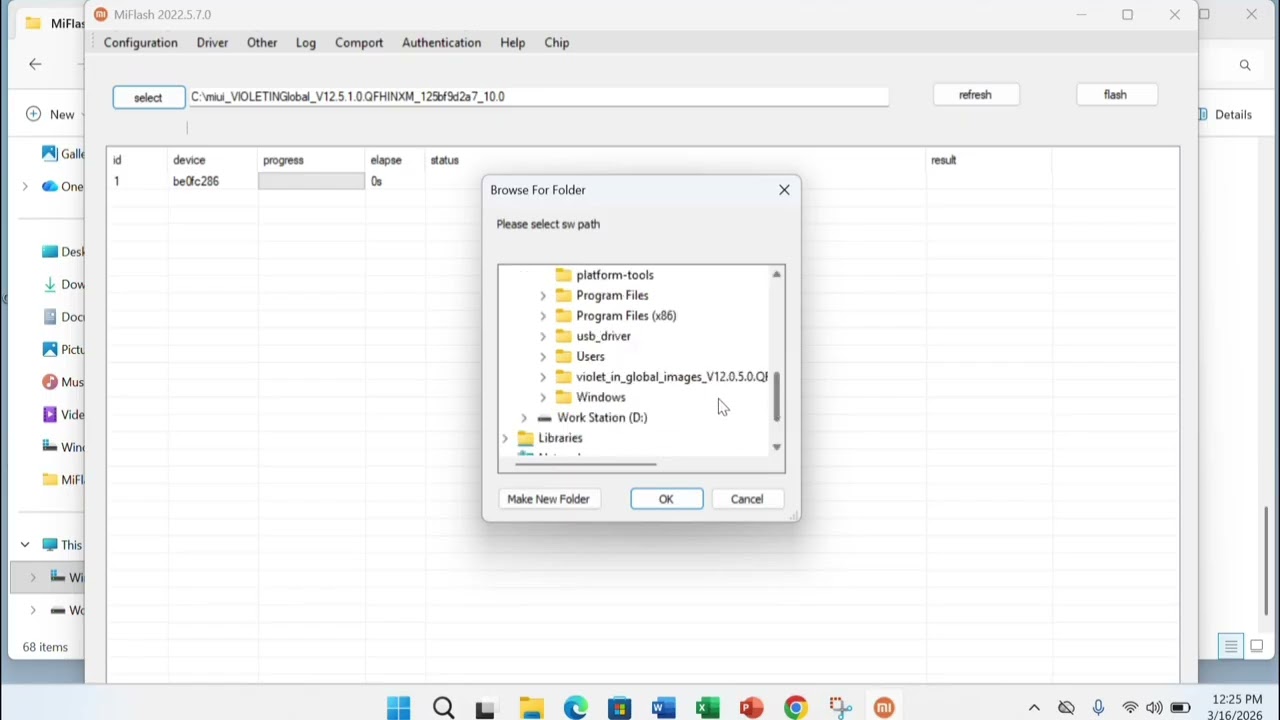Viewport: 1280px width, 720px height.
Task: Open the Log menu
Action: [x=306, y=43]
